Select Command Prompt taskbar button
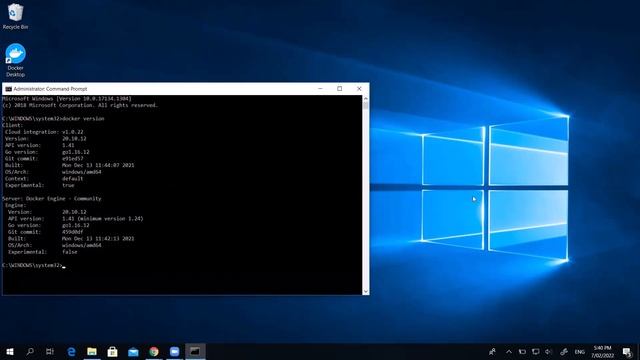Screen dimensions: 640x360 195,351
